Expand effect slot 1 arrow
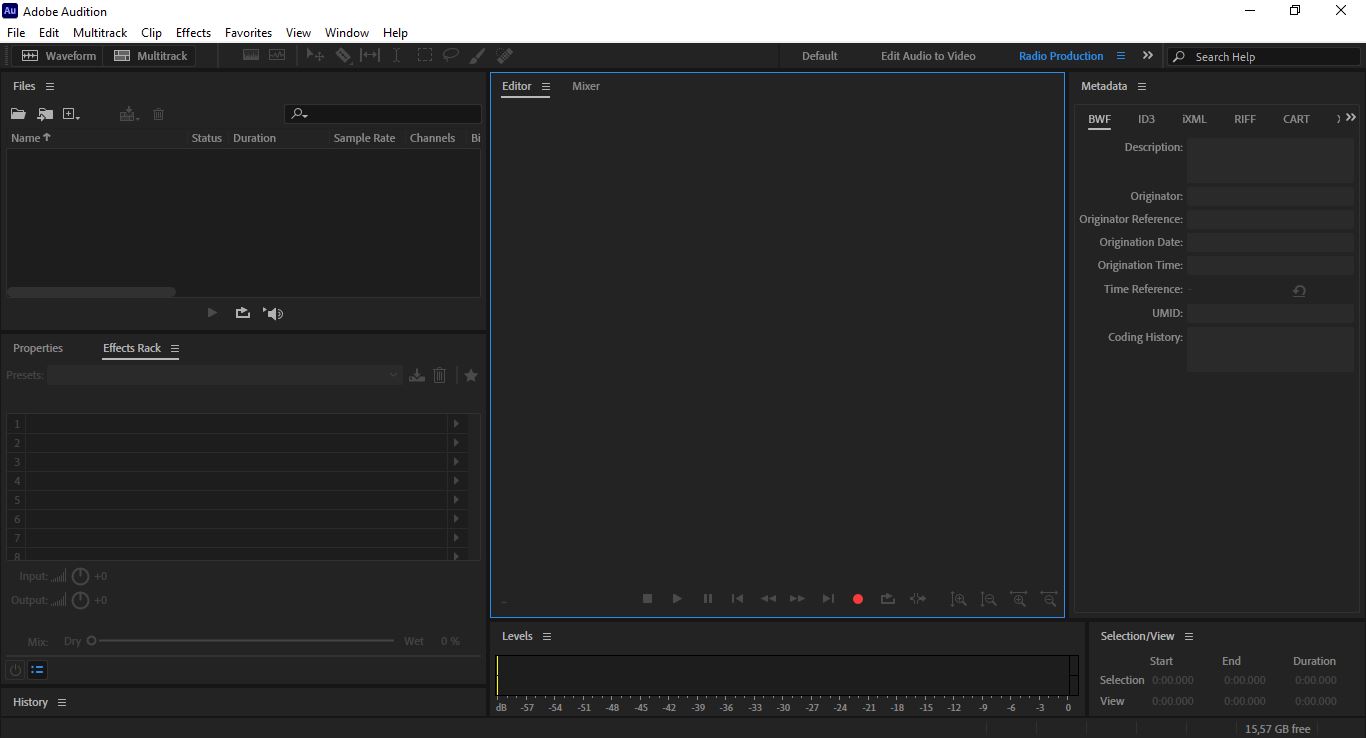Viewport: 1366px width, 738px height. coord(457,424)
